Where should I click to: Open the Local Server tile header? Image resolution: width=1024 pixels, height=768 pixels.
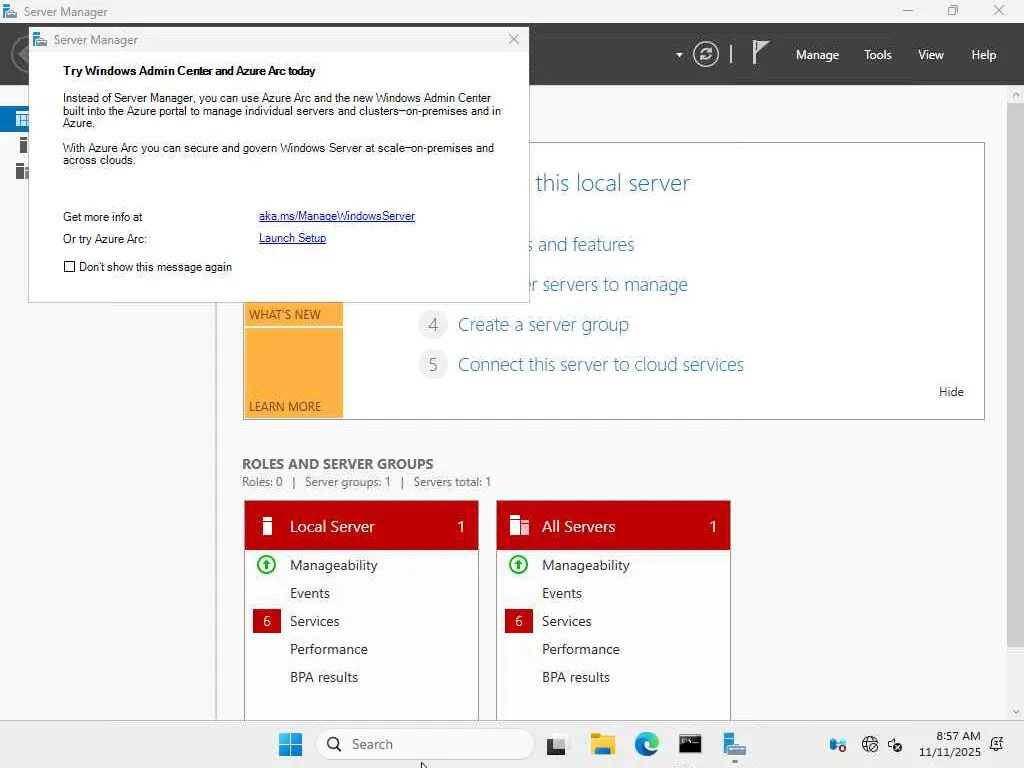361,526
